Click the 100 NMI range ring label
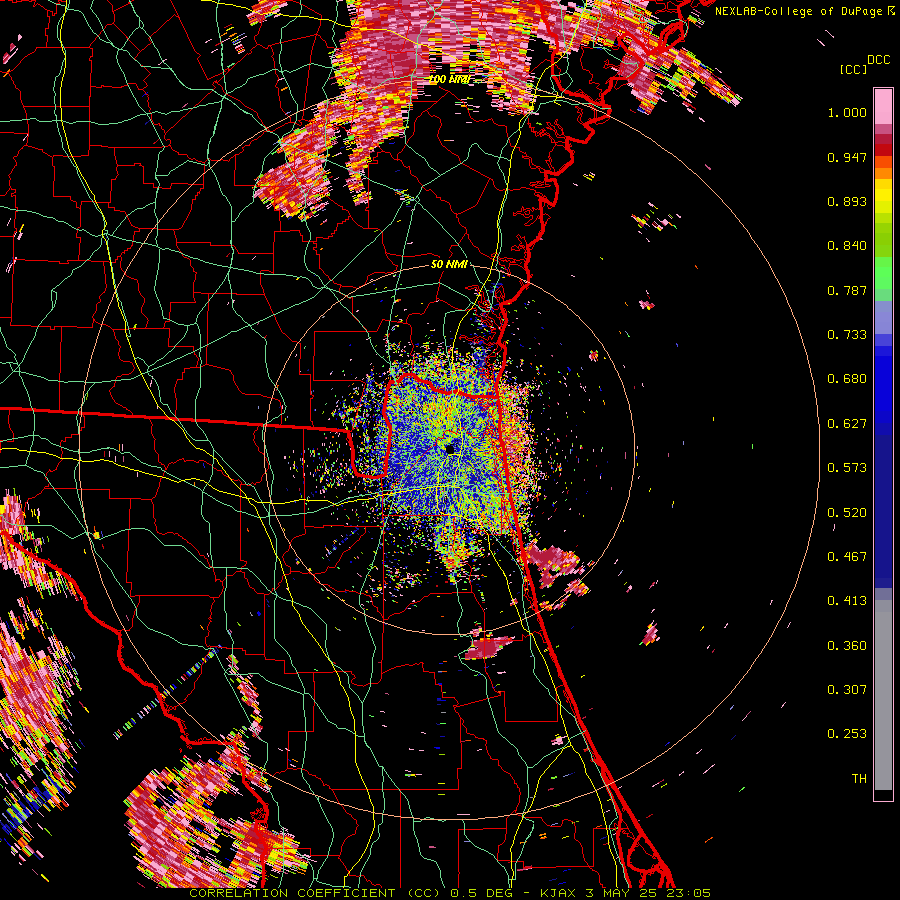This screenshot has width=900, height=900. [x=449, y=79]
